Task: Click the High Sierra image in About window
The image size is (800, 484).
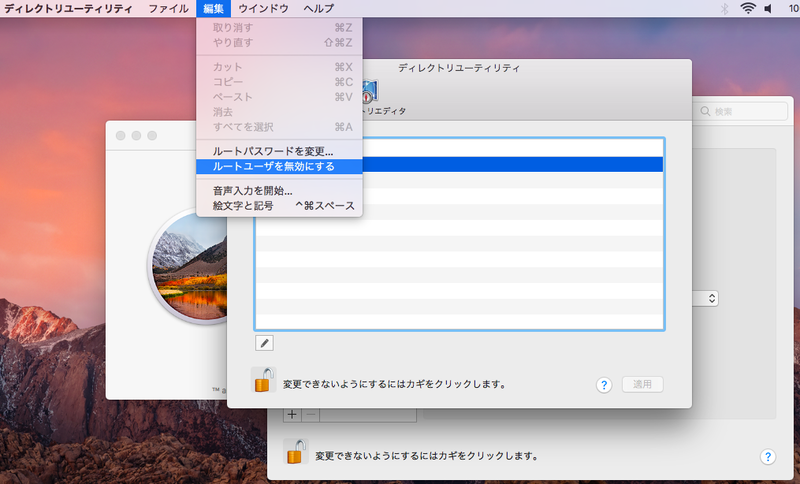Action: click(x=189, y=266)
